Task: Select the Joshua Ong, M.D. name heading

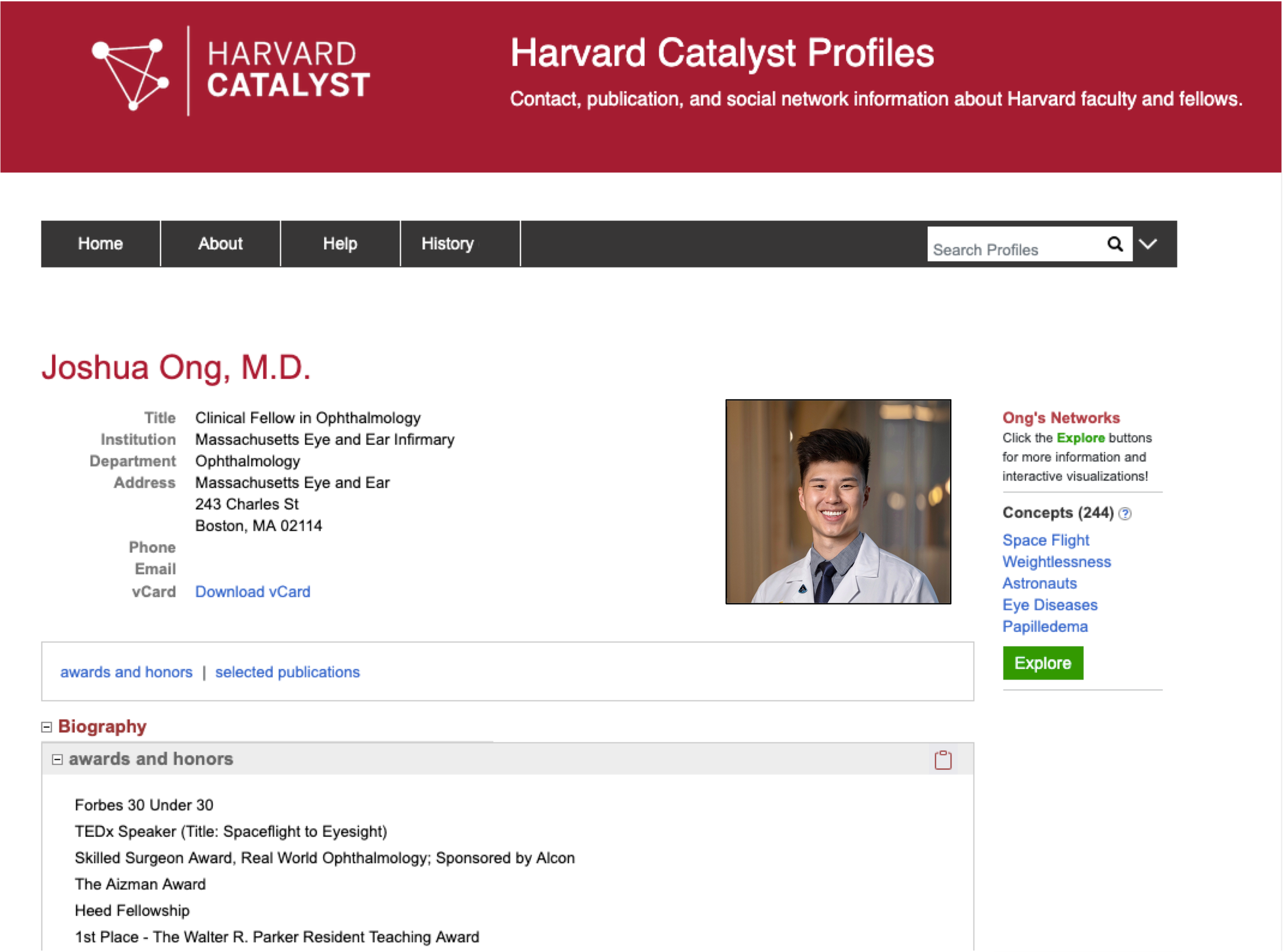Action: [176, 367]
